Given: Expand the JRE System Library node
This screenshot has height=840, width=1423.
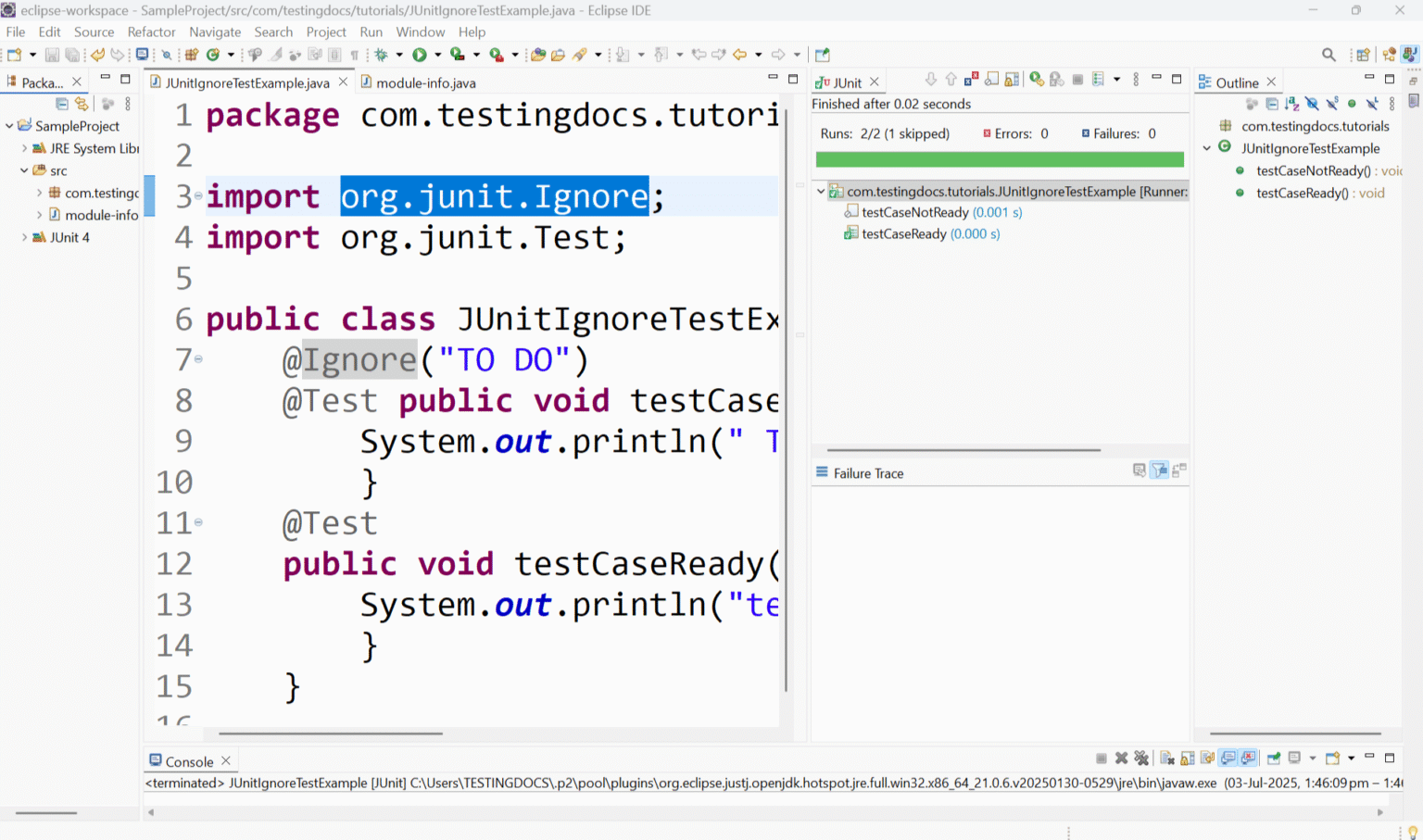Looking at the screenshot, I should pyautogui.click(x=23, y=148).
